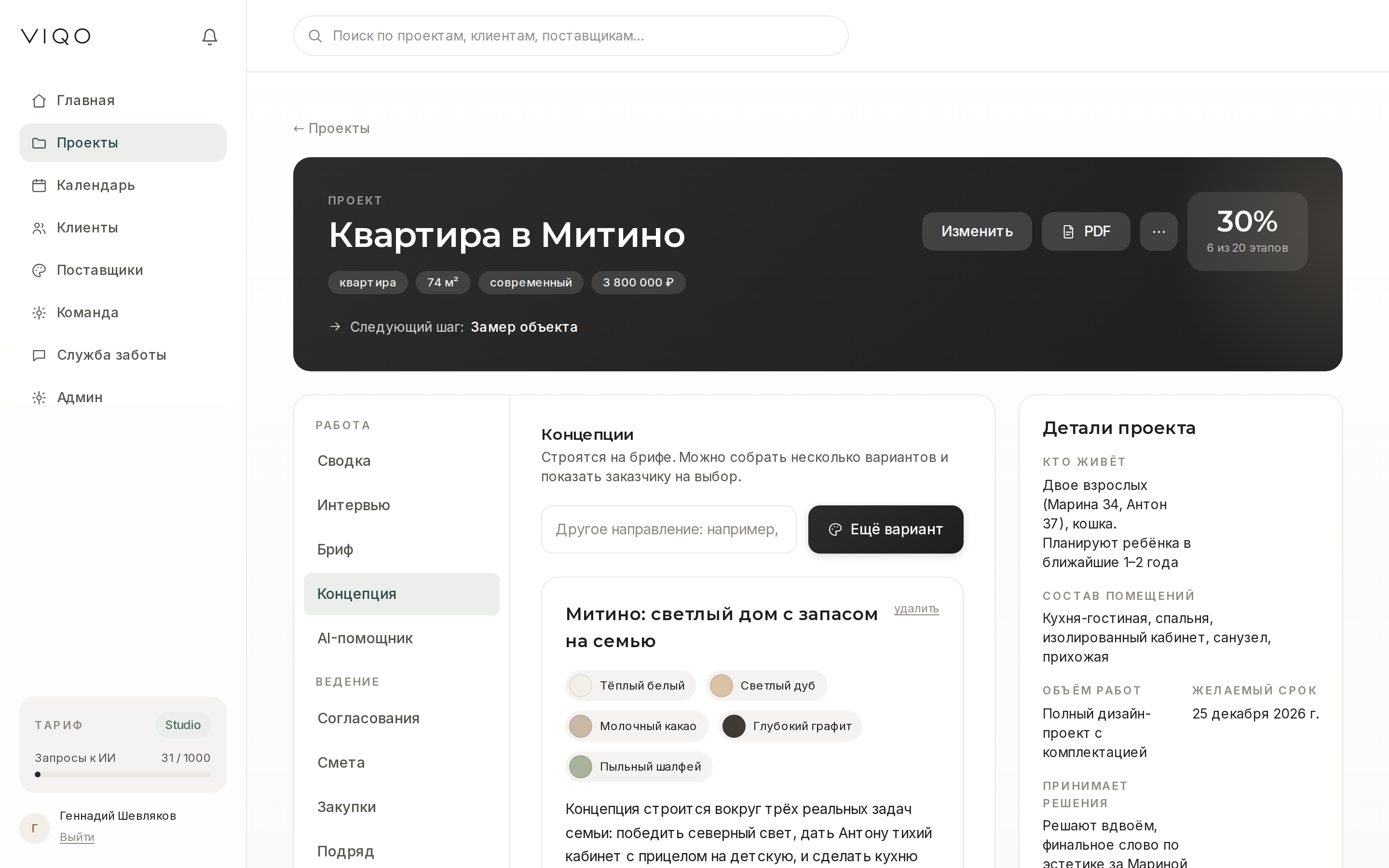Click the Замер объекта next step
Viewport: 1389px width, 868px height.
click(524, 327)
